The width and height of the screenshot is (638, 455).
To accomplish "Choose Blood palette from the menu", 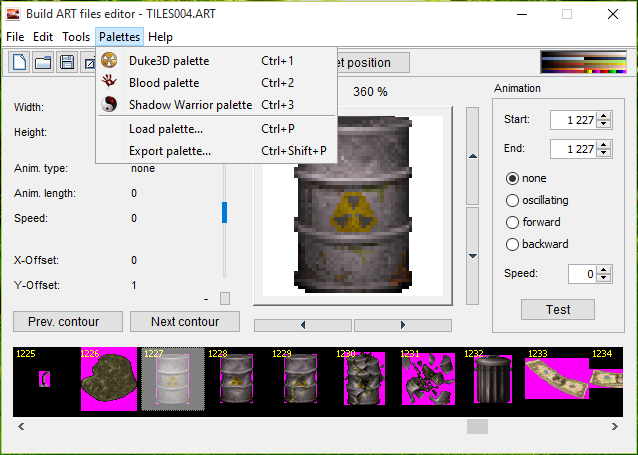I will 216,83.
